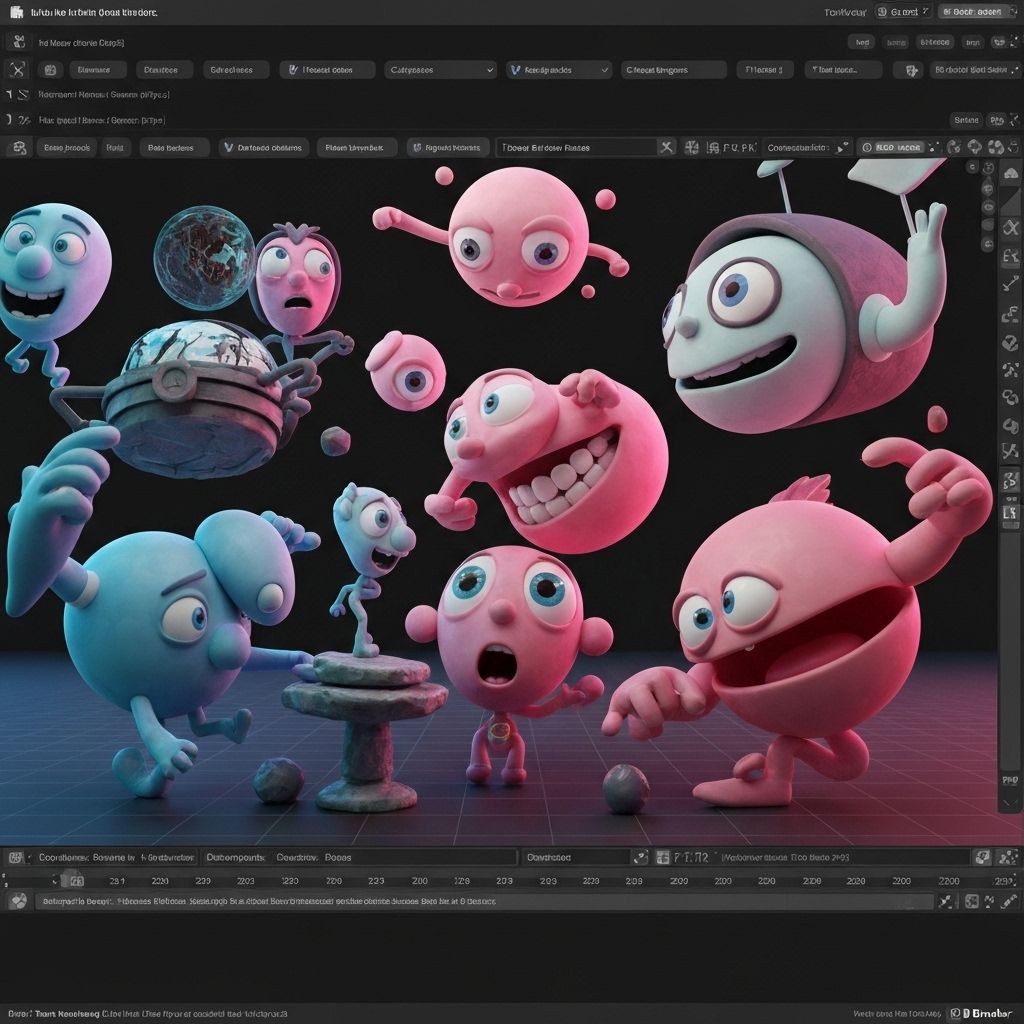
Task: Select the crossed tools icon left of the second toolbar row
Action: pyautogui.click(x=17, y=69)
